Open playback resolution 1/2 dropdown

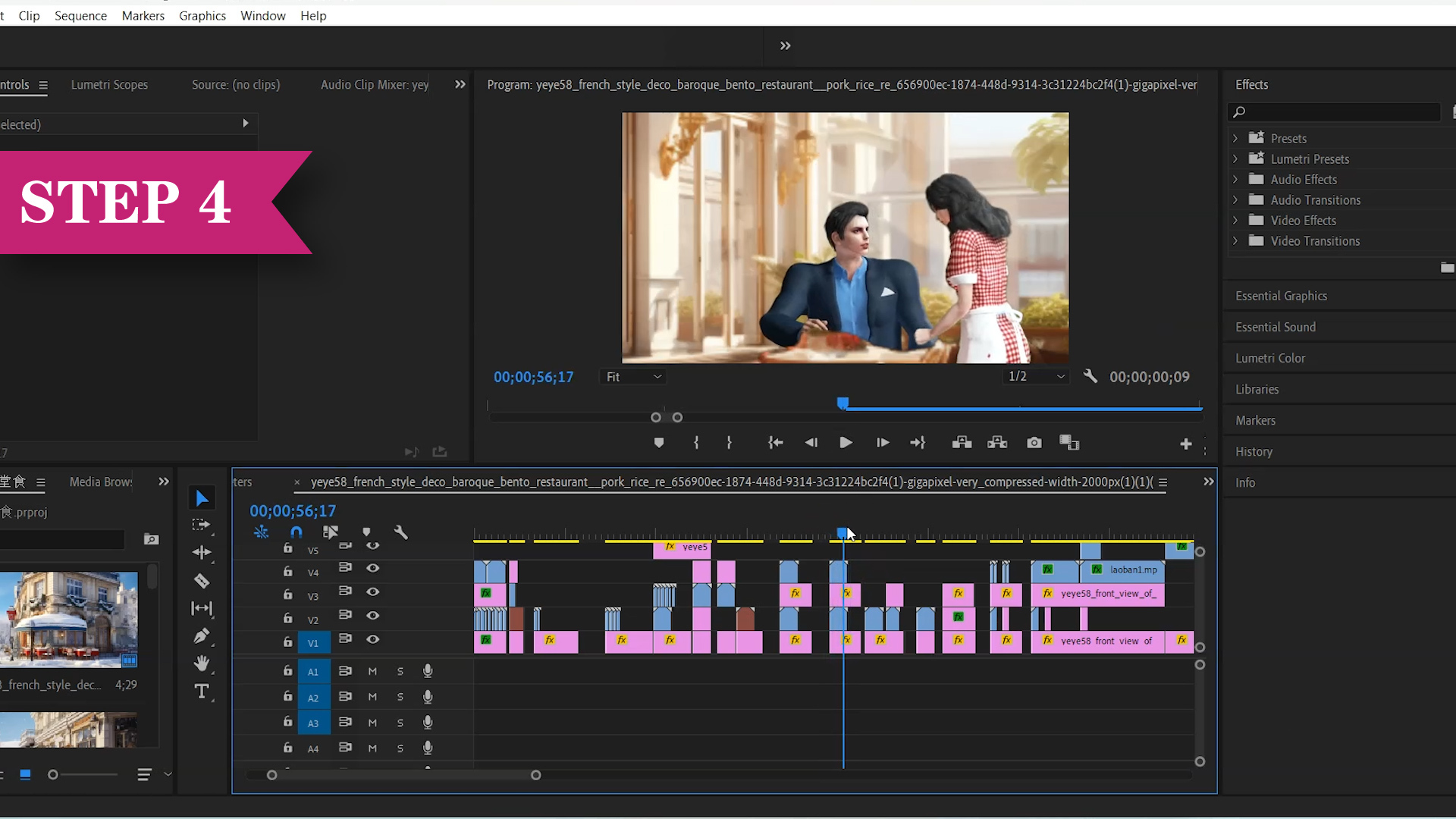pos(1036,376)
